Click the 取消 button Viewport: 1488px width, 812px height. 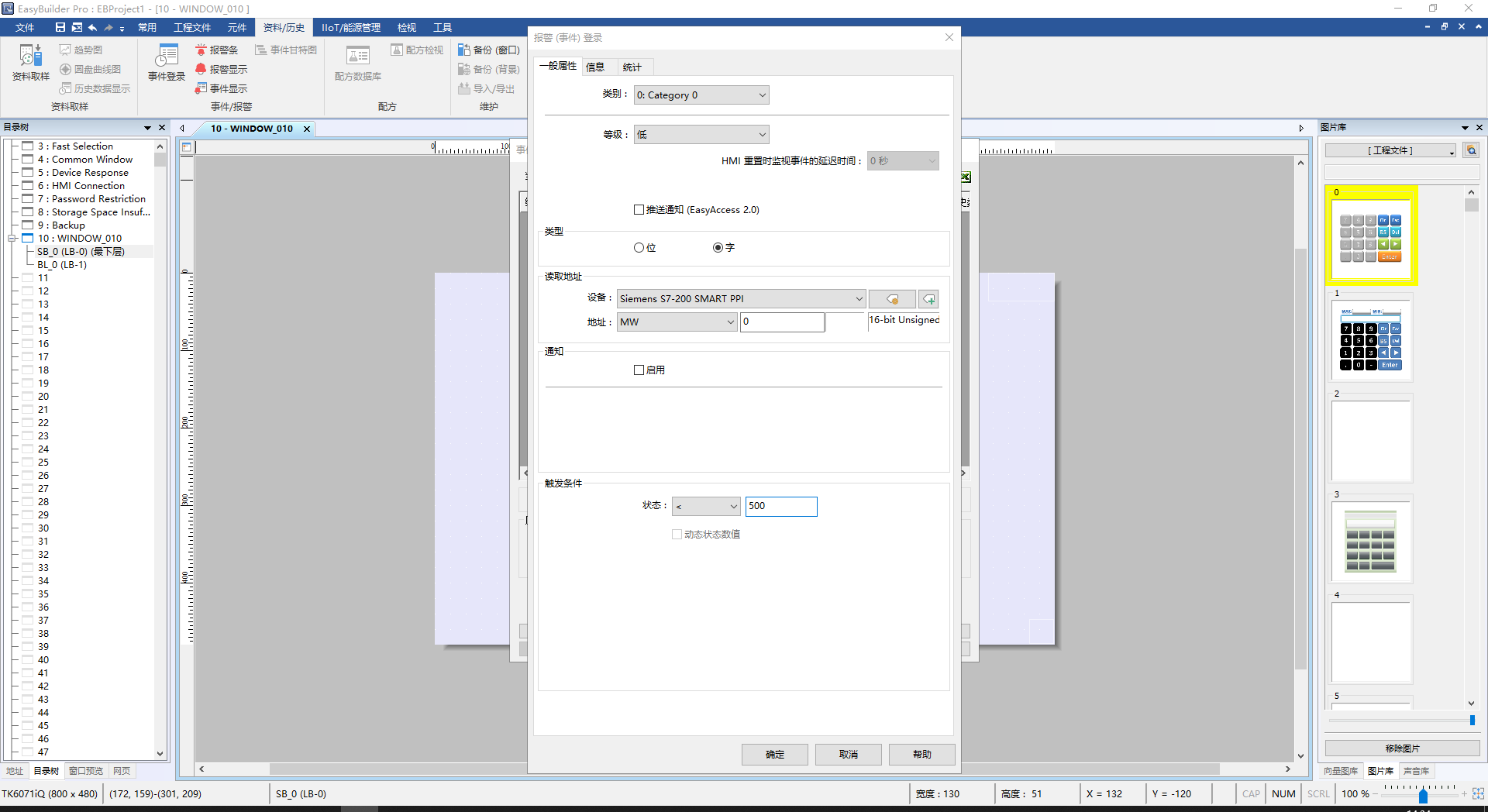(x=848, y=755)
